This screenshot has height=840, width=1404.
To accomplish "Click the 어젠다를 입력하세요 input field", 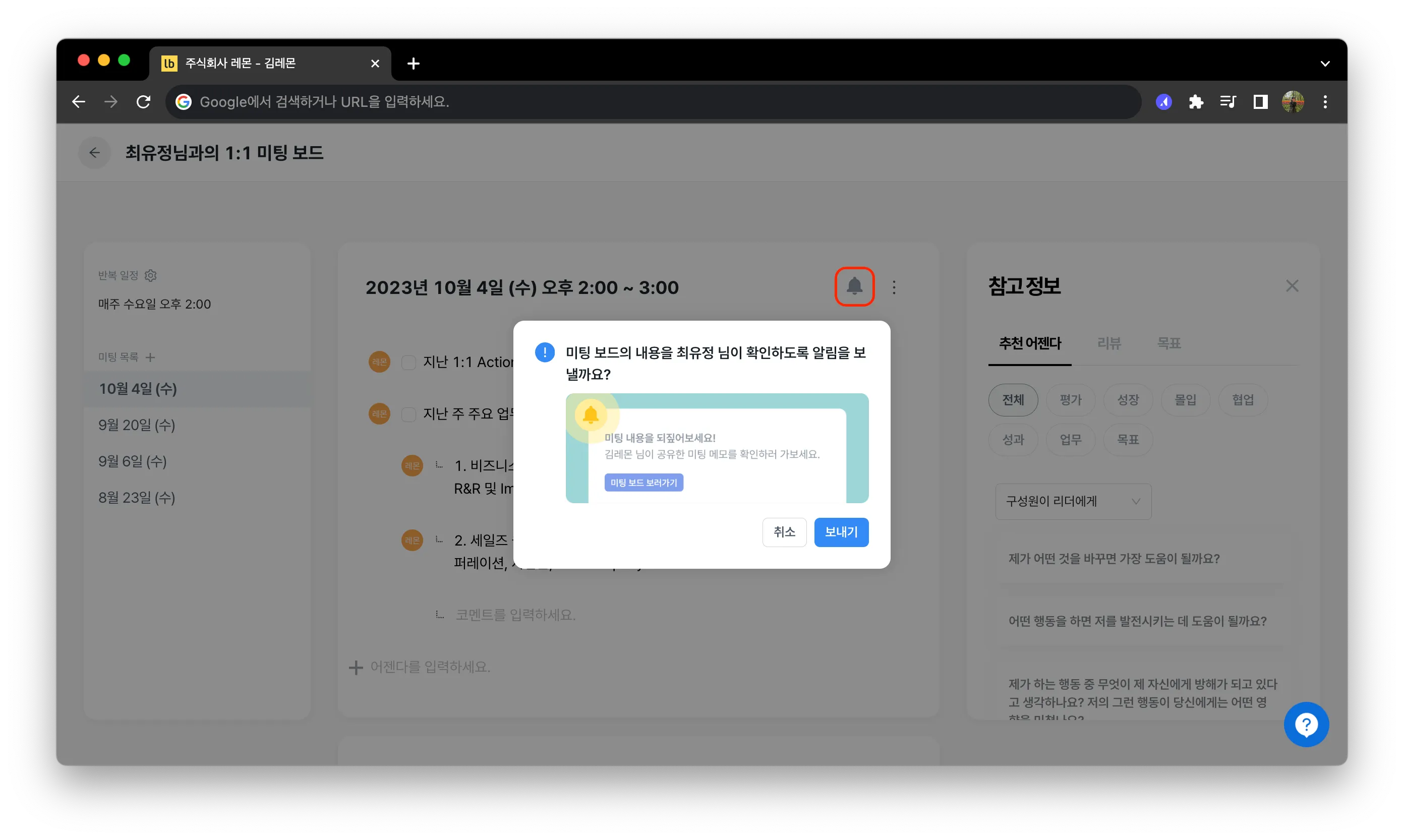I will coord(430,667).
